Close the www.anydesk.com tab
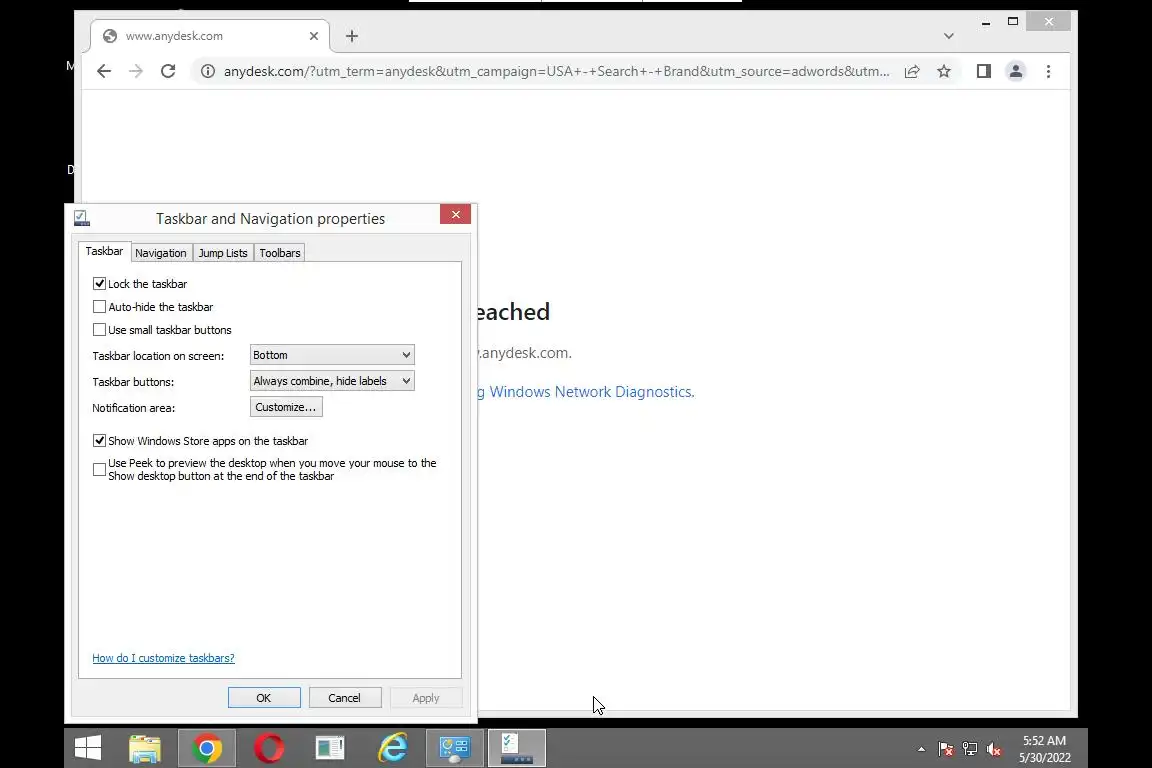The image size is (1152, 768). tap(314, 36)
